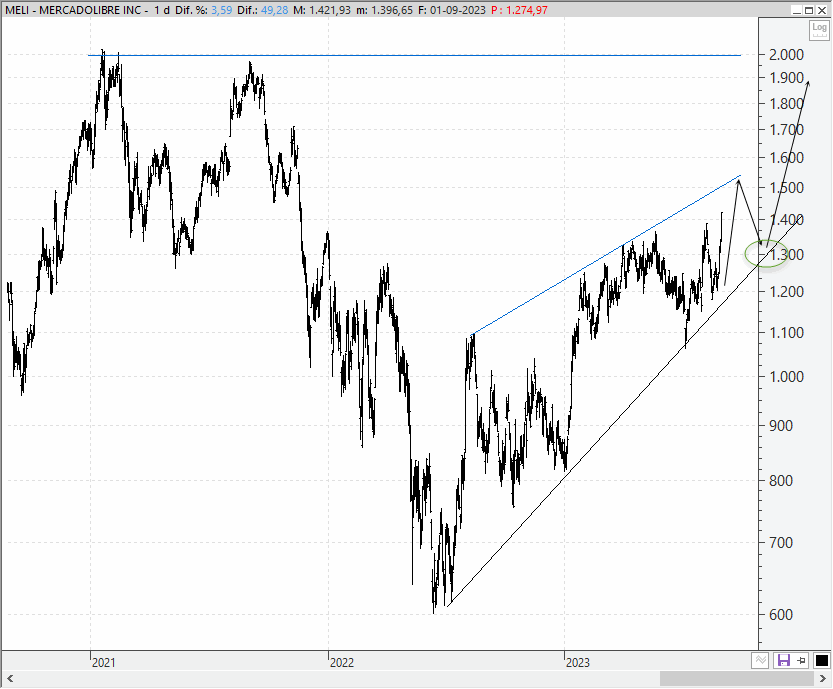833x689 pixels.
Task: Click the red price P: 1.274,97
Action: click(519, 10)
